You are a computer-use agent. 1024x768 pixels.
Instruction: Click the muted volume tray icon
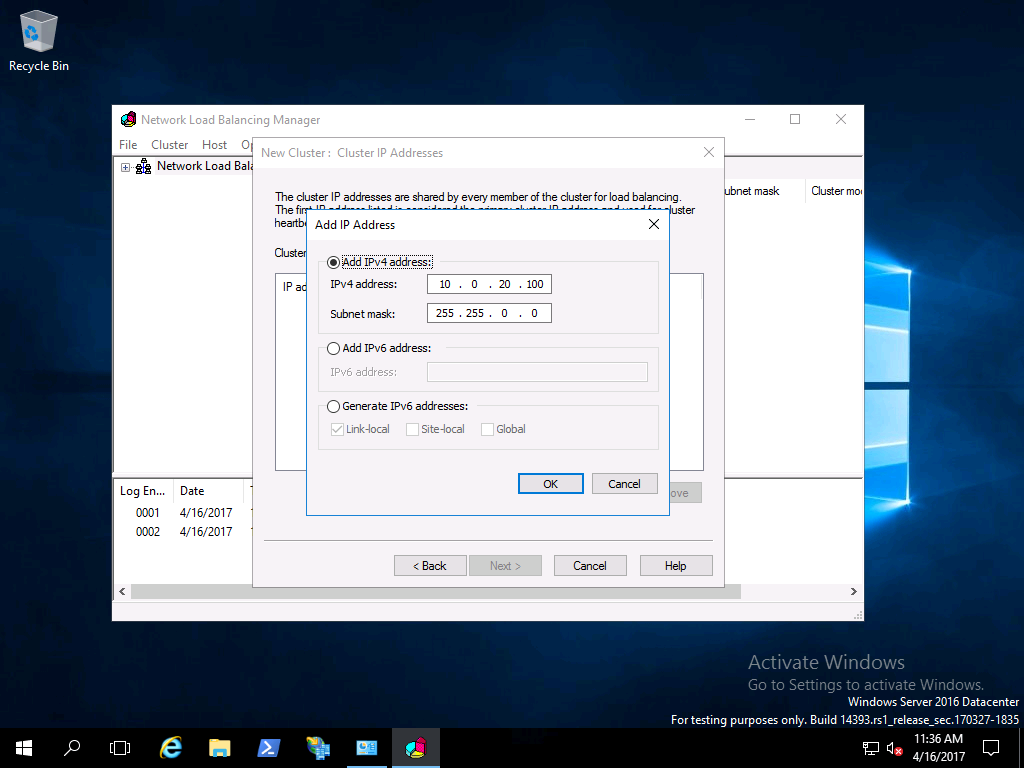coord(894,748)
